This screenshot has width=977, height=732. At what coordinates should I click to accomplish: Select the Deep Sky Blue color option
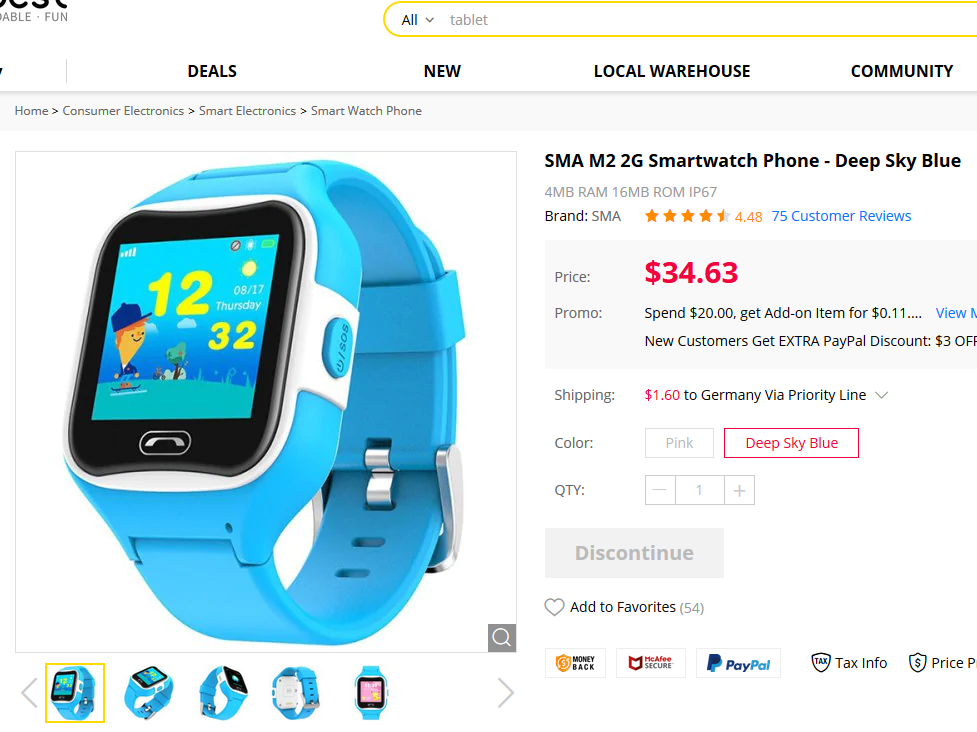tap(791, 443)
